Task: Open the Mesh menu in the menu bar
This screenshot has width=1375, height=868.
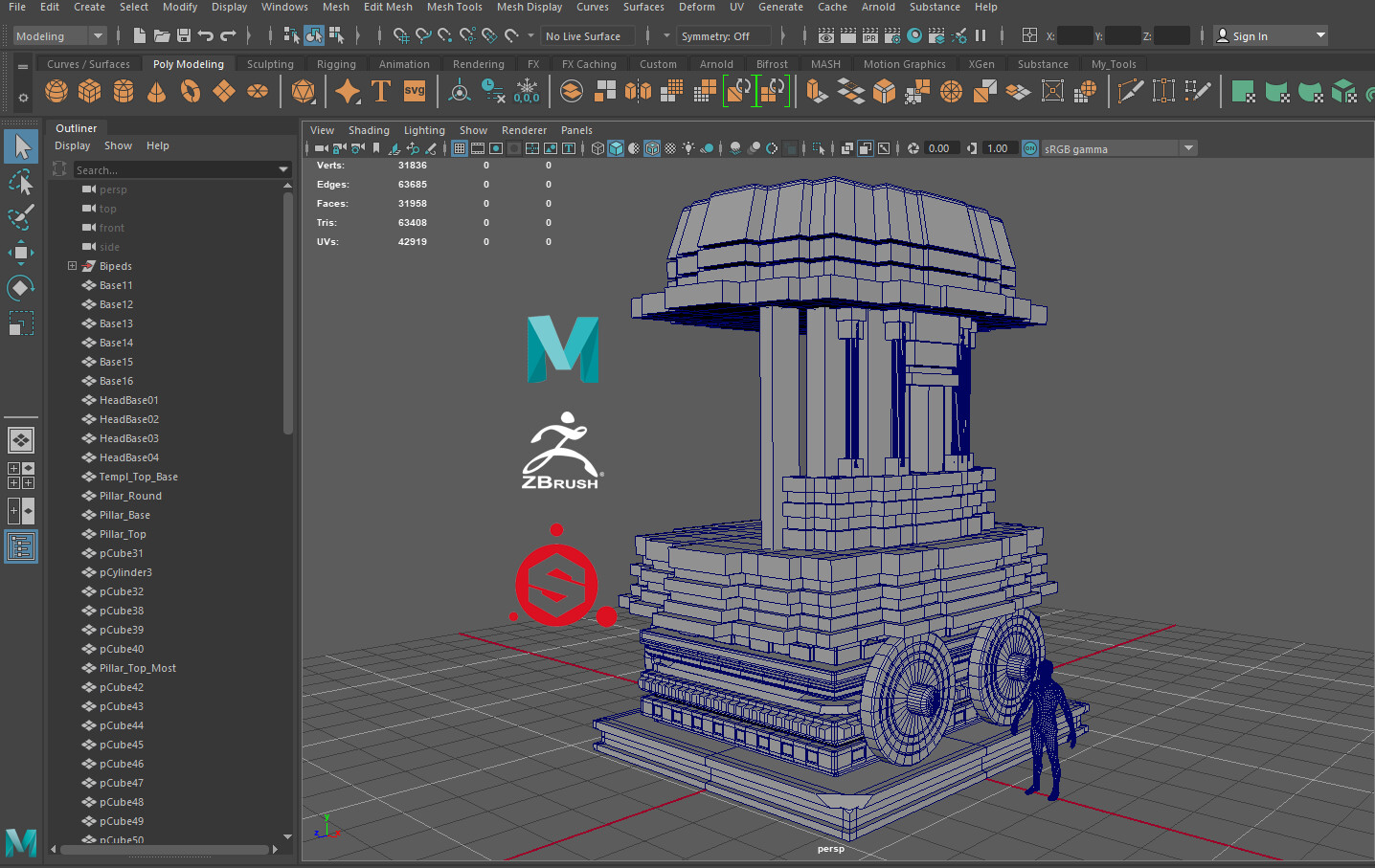Action: pos(335,8)
